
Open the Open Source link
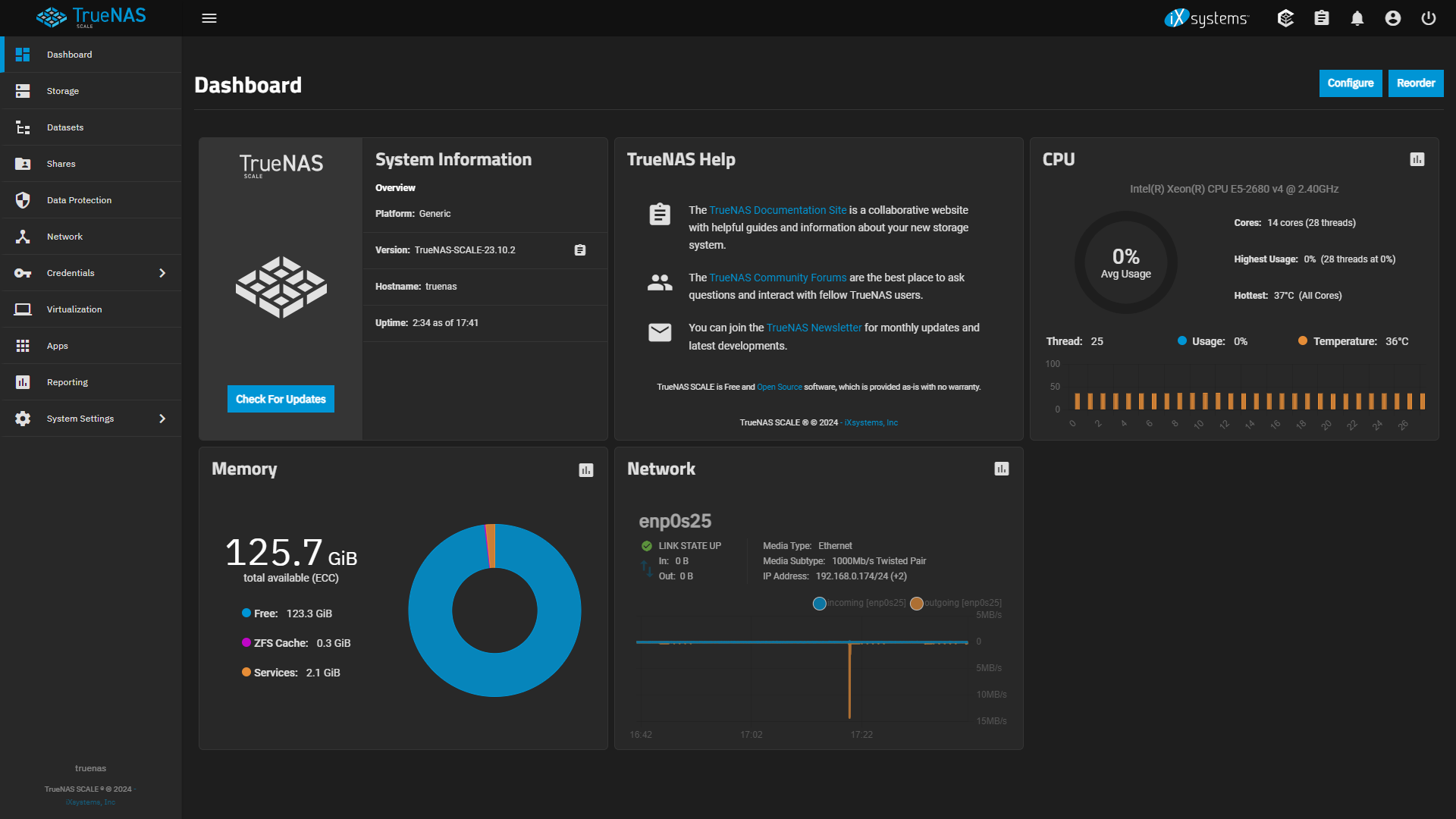(780, 387)
